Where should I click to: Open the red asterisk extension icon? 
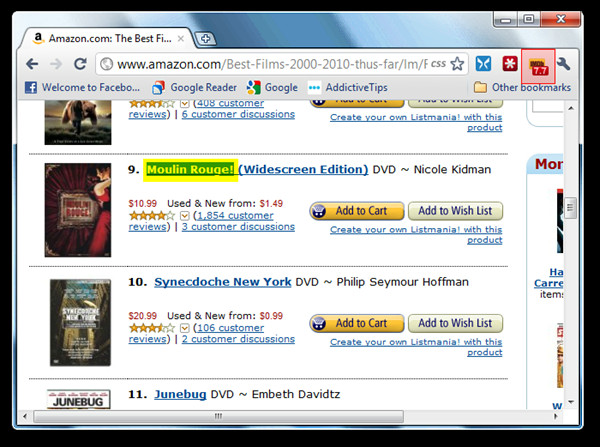click(x=510, y=64)
